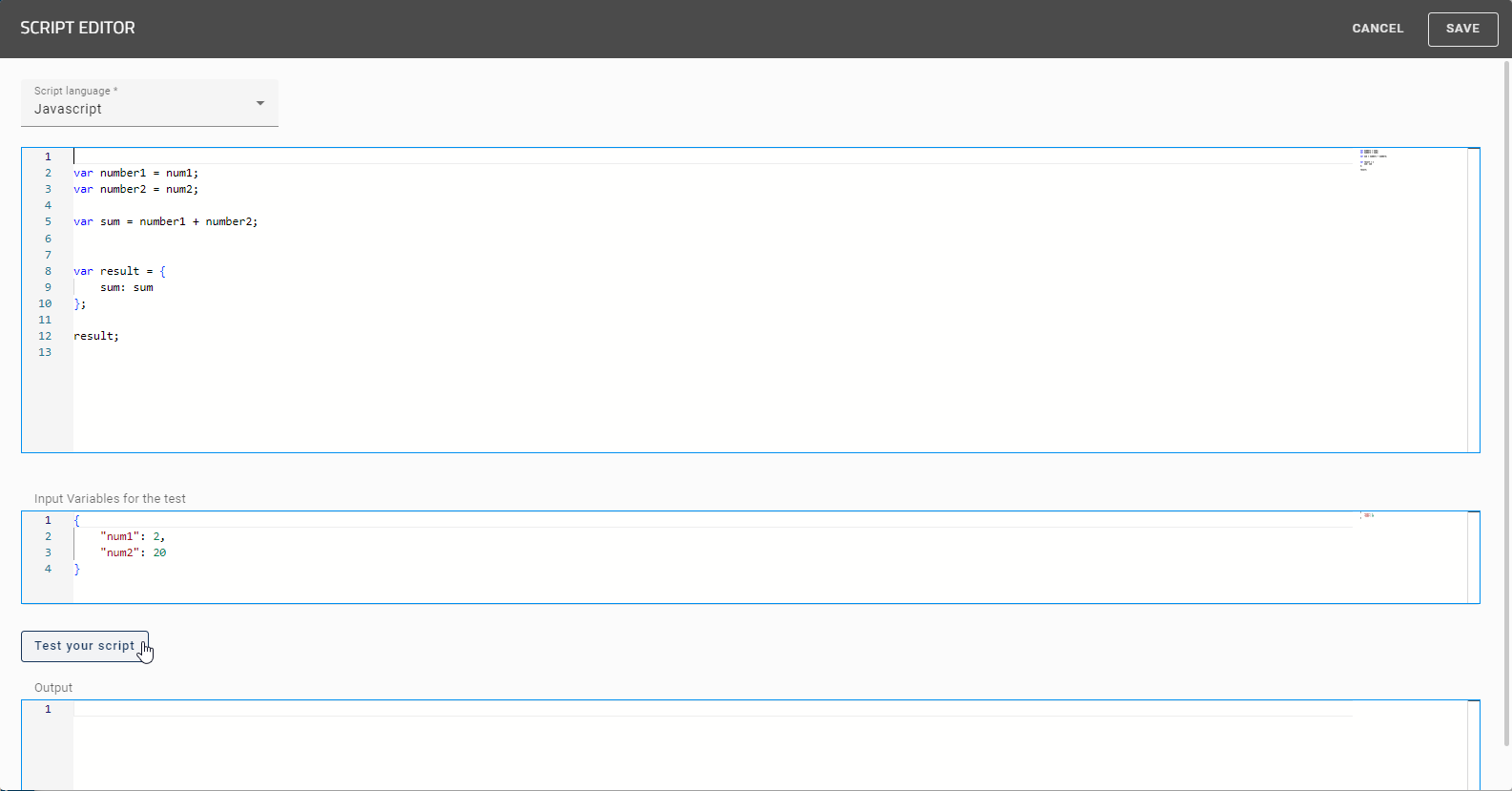Click the Input Variables for the test label

(x=109, y=498)
